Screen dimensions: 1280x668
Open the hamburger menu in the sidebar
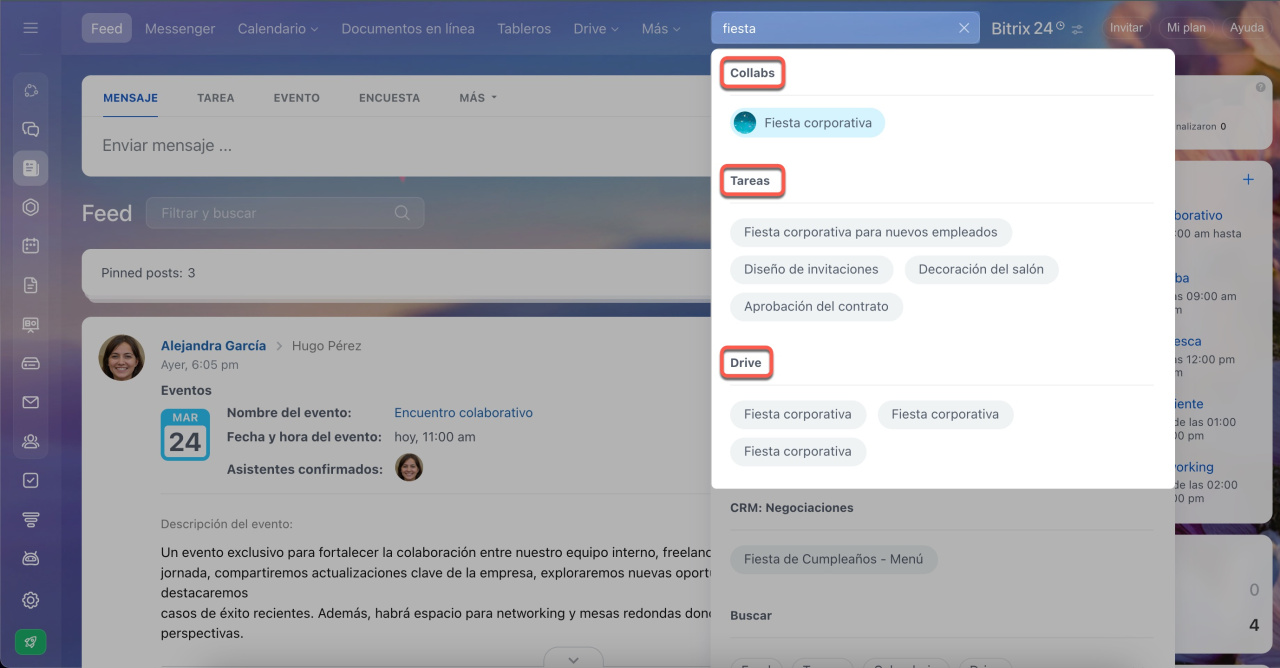(x=31, y=28)
